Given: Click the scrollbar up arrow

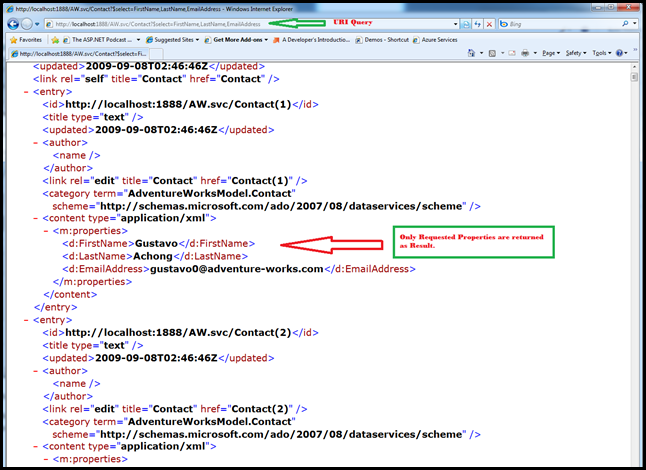Looking at the screenshot, I should [634, 67].
